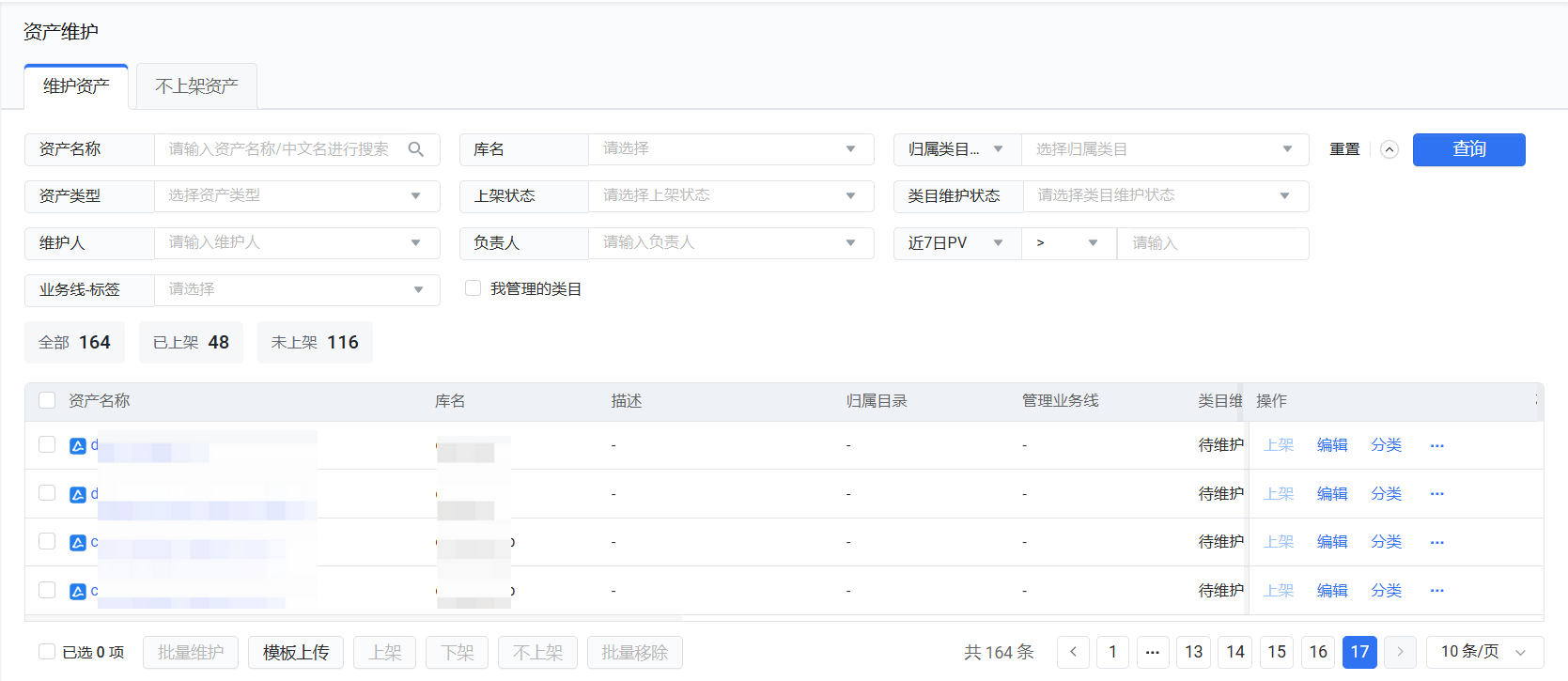
Task: Toggle the select-all checkbox in the table header
Action: pyautogui.click(x=47, y=400)
